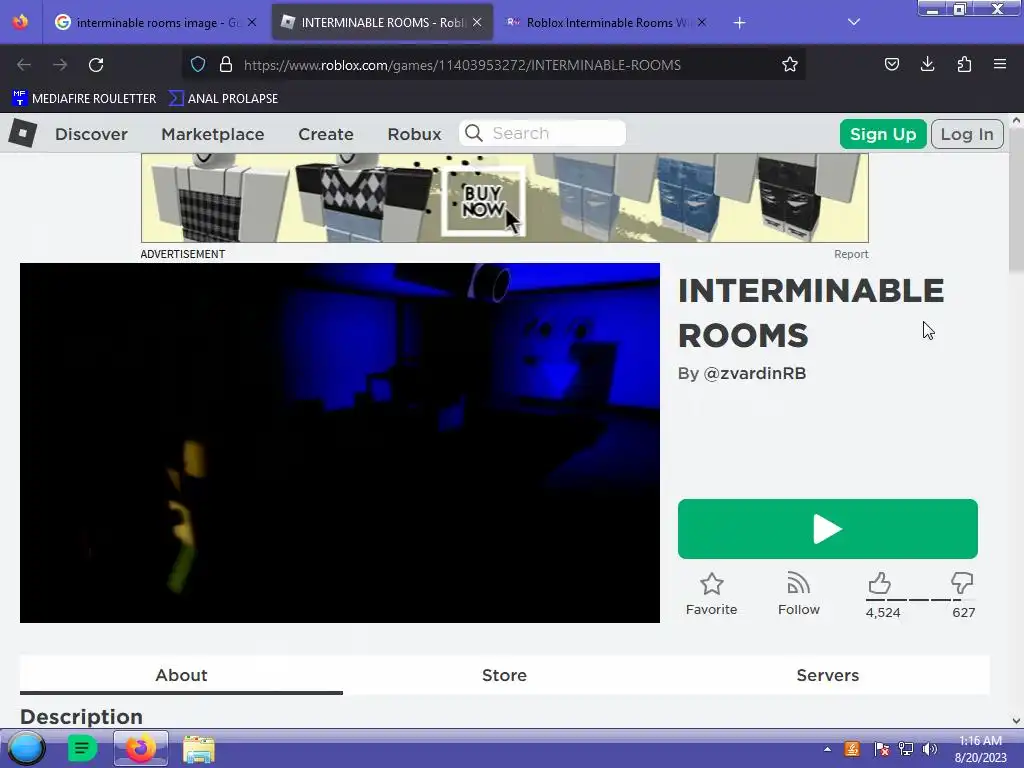Open the Robux navigation link
The image size is (1024, 768).
415,134
